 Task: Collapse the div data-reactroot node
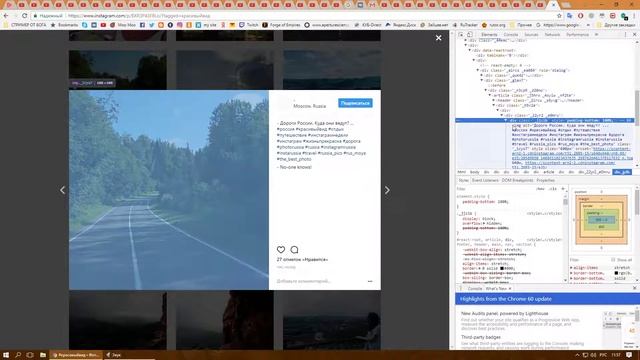click(x=469, y=50)
